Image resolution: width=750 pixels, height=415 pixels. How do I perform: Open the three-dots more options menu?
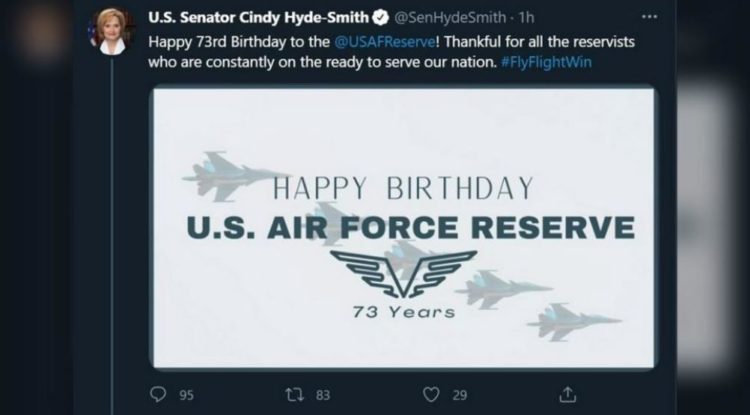(x=649, y=18)
